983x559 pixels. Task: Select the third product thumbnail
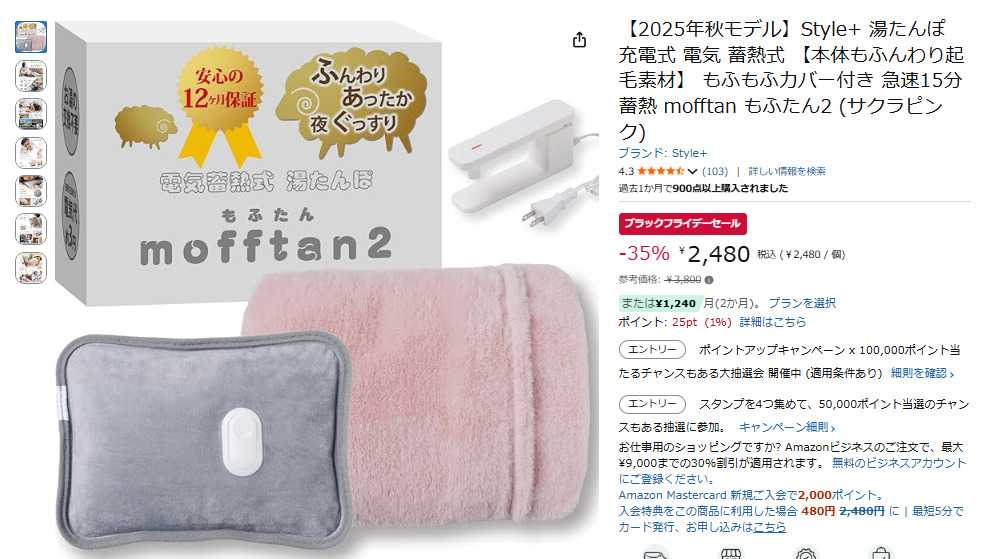(31, 114)
